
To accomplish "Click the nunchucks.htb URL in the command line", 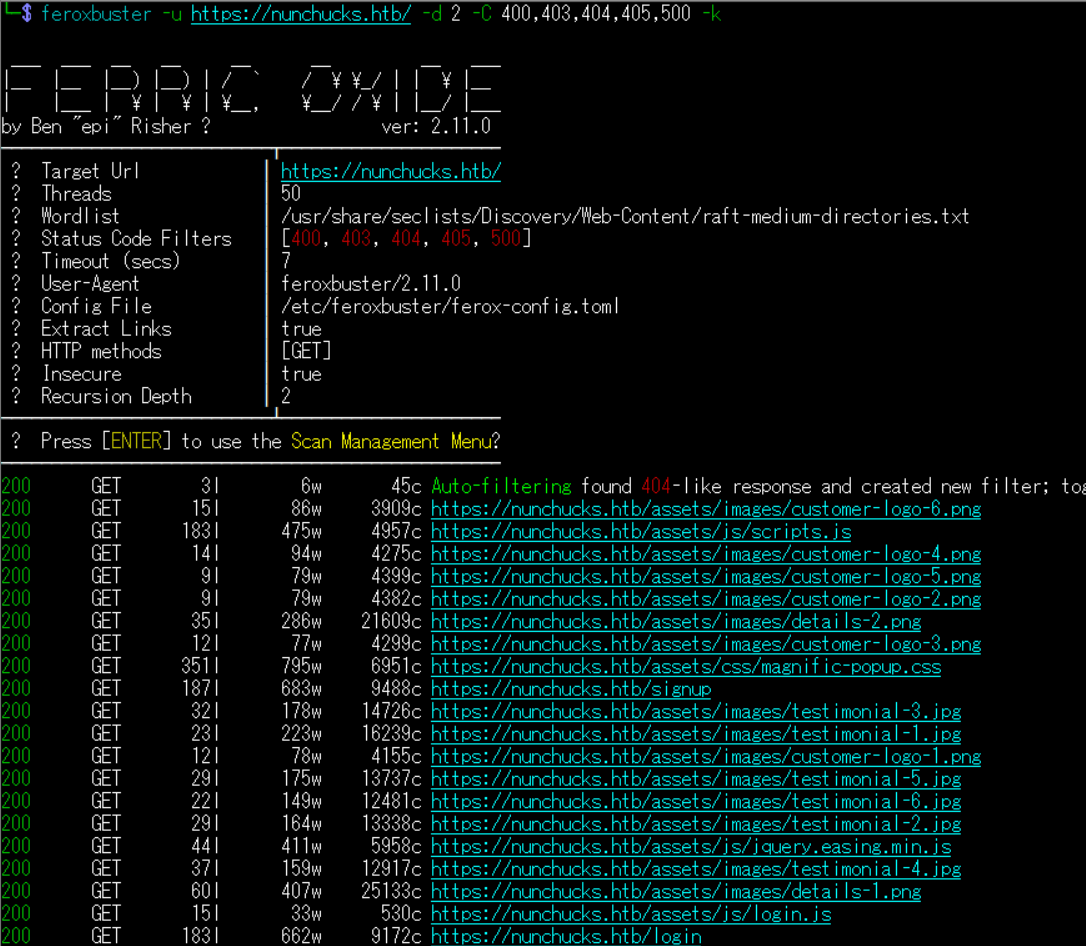I will pos(300,15).
